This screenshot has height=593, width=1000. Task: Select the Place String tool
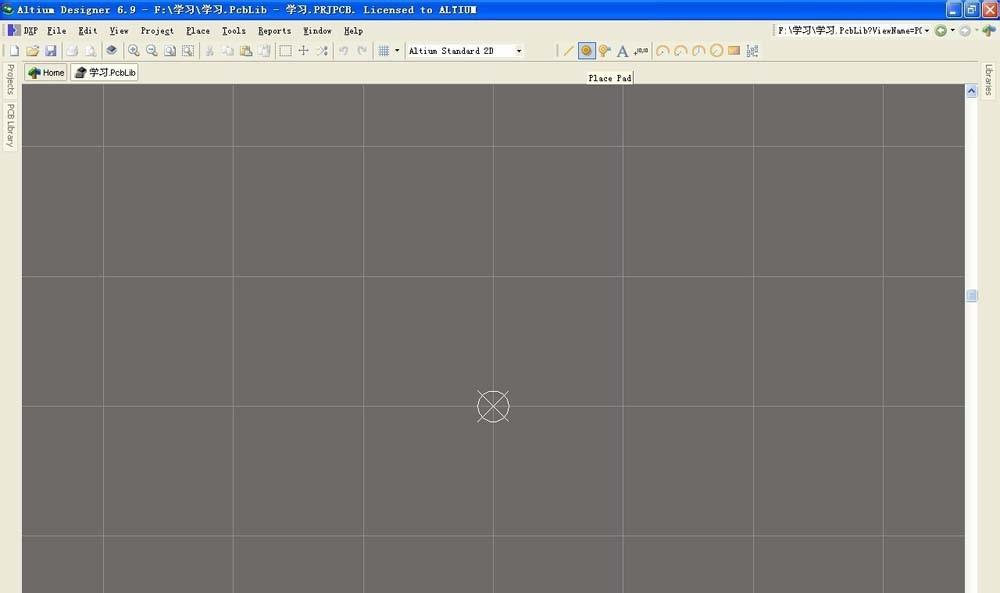coord(621,50)
